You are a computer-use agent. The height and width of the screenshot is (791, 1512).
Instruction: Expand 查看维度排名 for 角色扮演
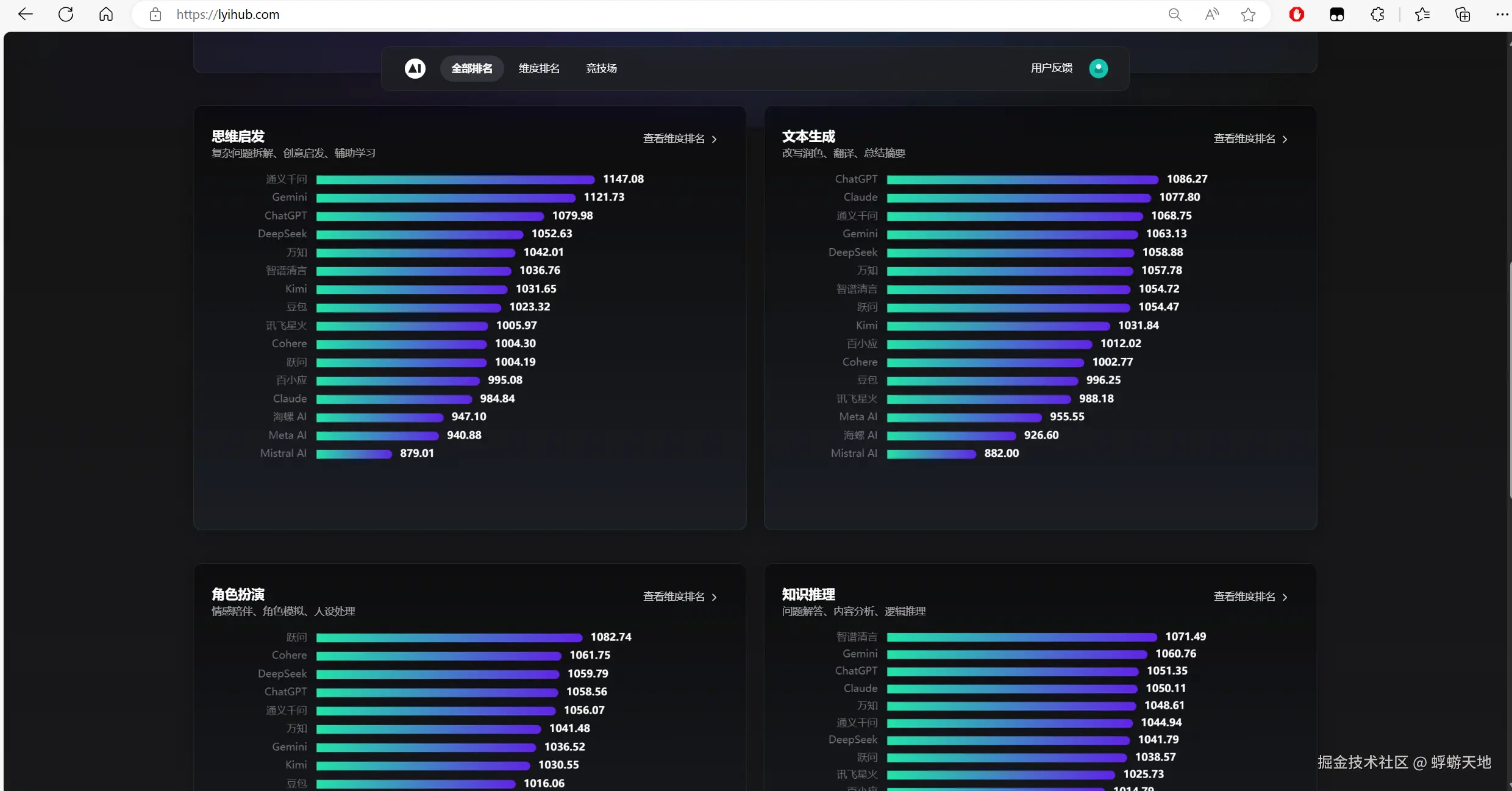tap(680, 596)
